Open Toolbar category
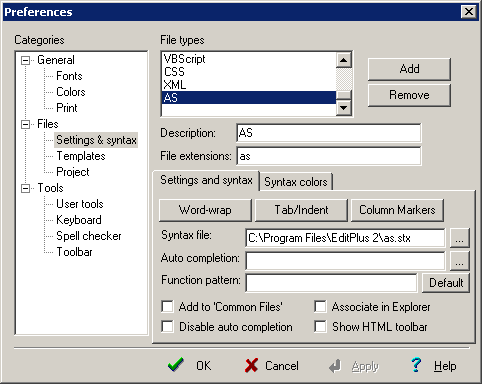The height and width of the screenshot is (384, 482). tap(74, 252)
